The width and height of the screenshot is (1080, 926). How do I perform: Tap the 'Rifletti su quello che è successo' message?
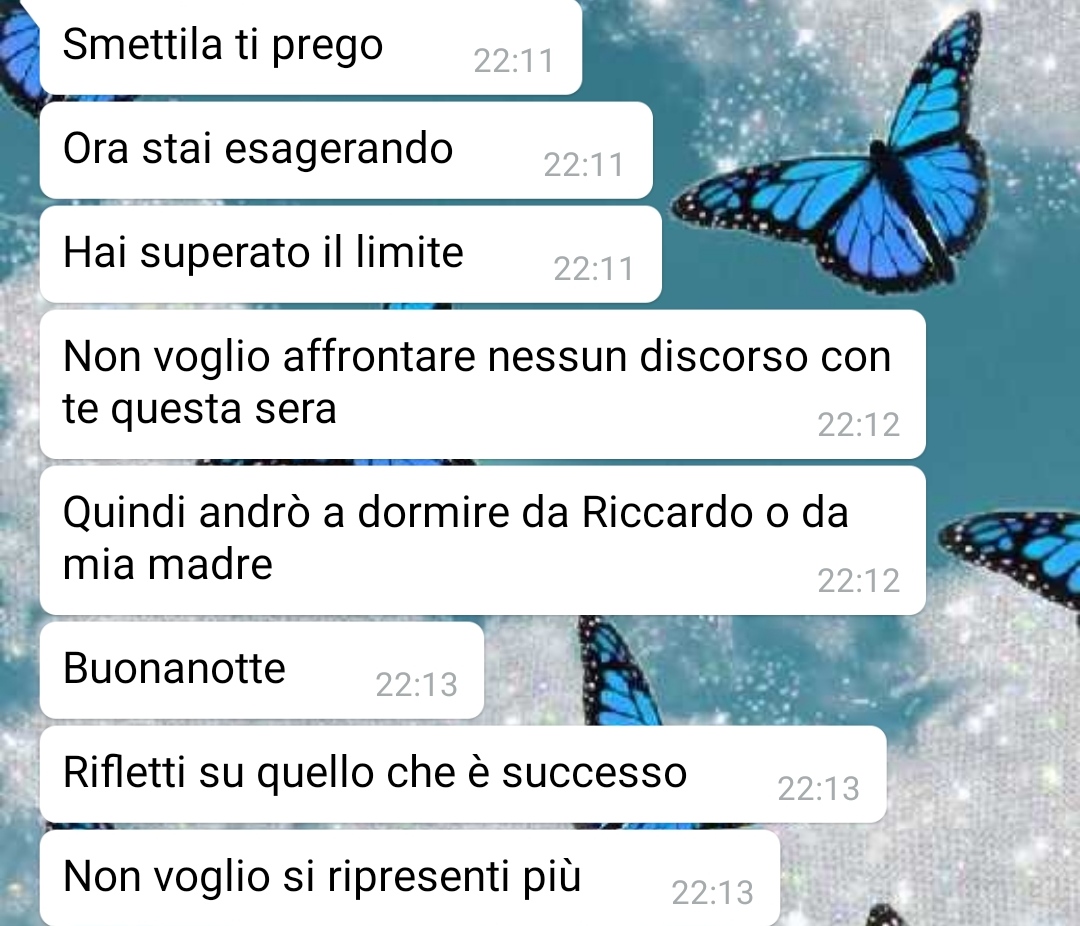463,774
